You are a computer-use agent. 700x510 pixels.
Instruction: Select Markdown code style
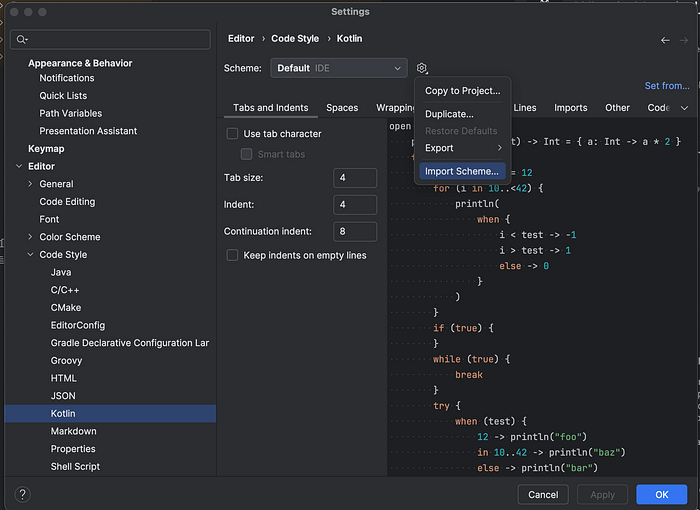[x=73, y=431]
